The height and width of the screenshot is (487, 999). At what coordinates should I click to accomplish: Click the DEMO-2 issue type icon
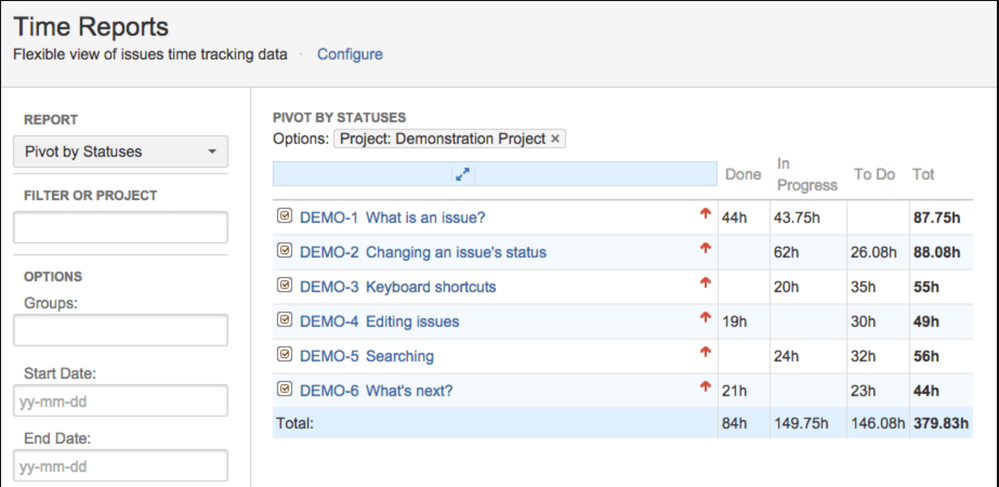(285, 251)
